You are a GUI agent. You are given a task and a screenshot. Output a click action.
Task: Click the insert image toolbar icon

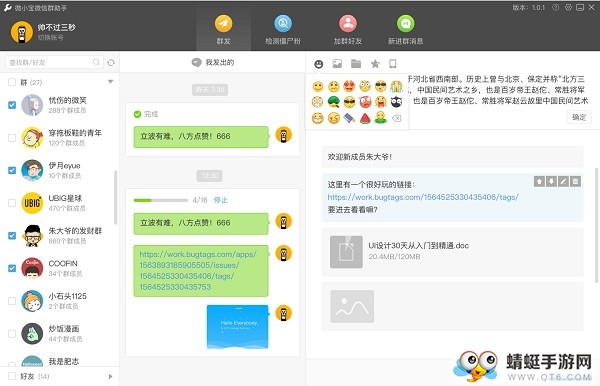[x=337, y=64]
